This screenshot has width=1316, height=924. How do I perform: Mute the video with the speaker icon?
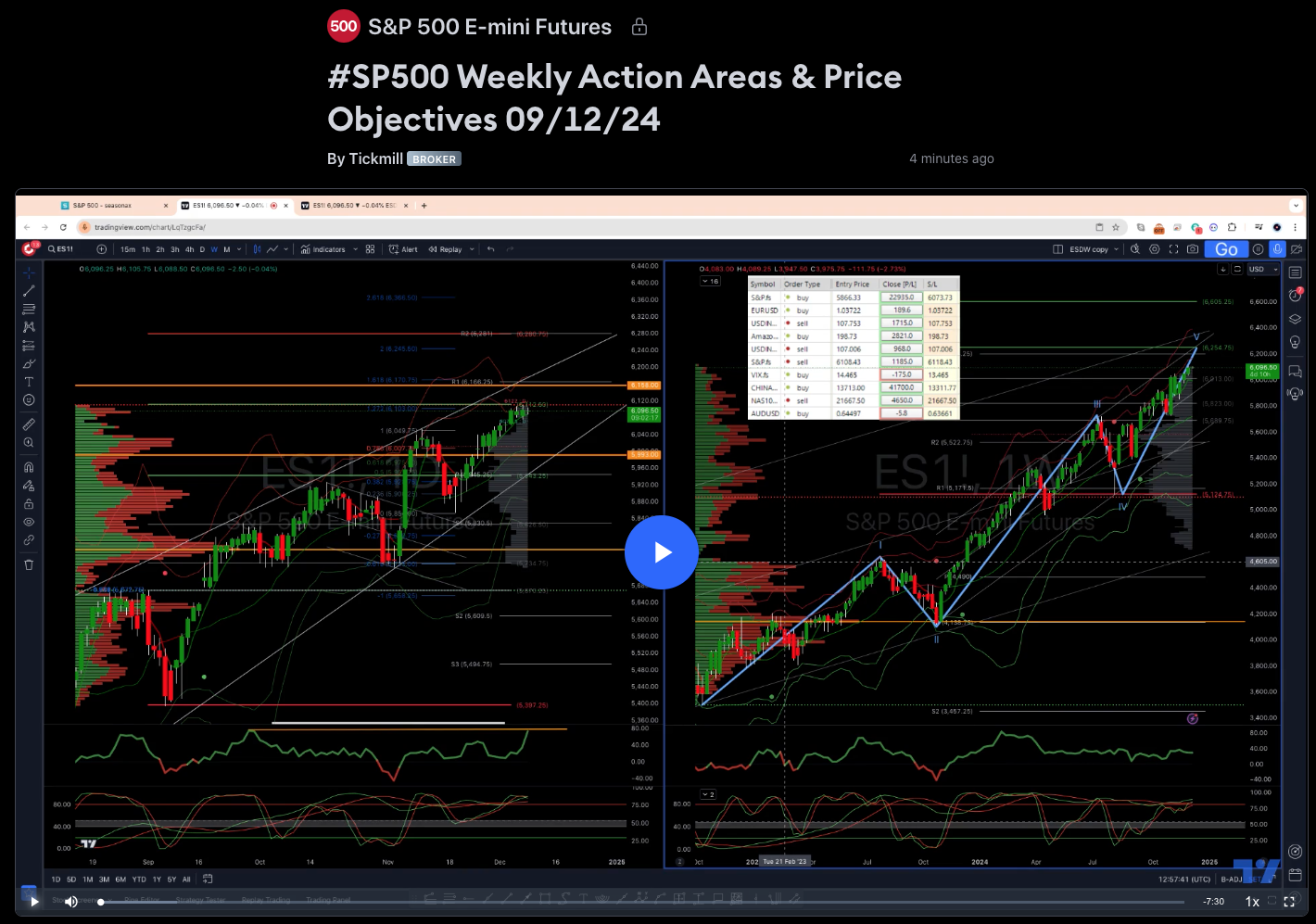(x=70, y=901)
